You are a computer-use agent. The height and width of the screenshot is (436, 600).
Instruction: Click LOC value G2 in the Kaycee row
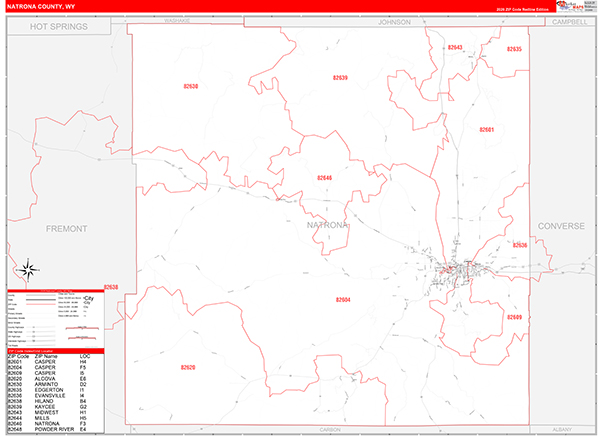83,407
